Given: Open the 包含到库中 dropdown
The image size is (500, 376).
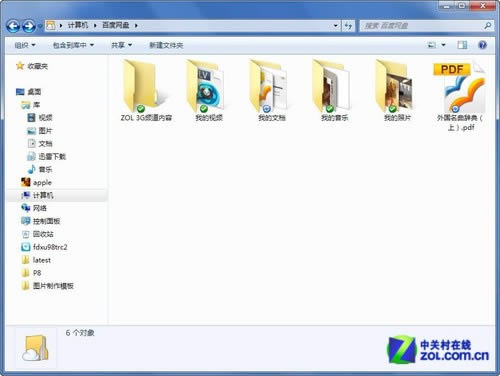Looking at the screenshot, I should [73, 45].
